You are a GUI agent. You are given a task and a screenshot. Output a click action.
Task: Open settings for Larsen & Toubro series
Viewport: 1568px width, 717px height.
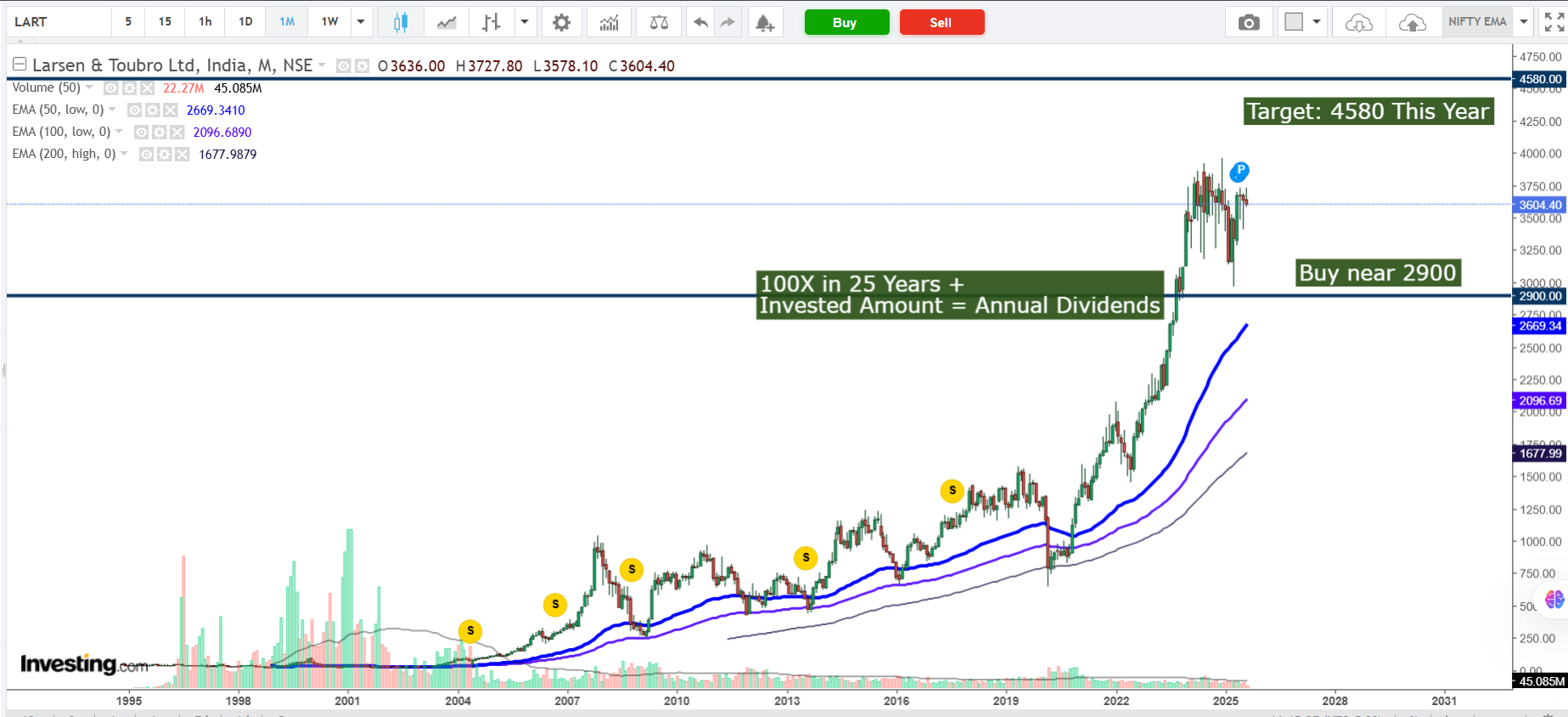click(x=362, y=66)
